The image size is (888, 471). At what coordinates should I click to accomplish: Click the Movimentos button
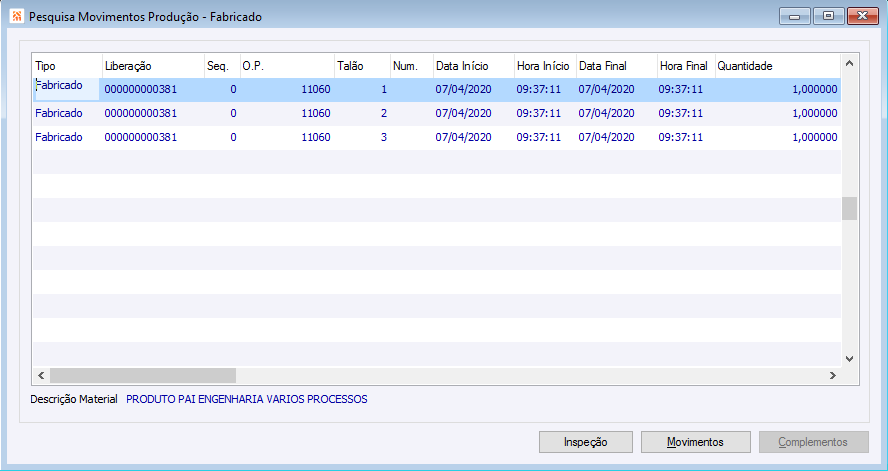[x=695, y=442]
